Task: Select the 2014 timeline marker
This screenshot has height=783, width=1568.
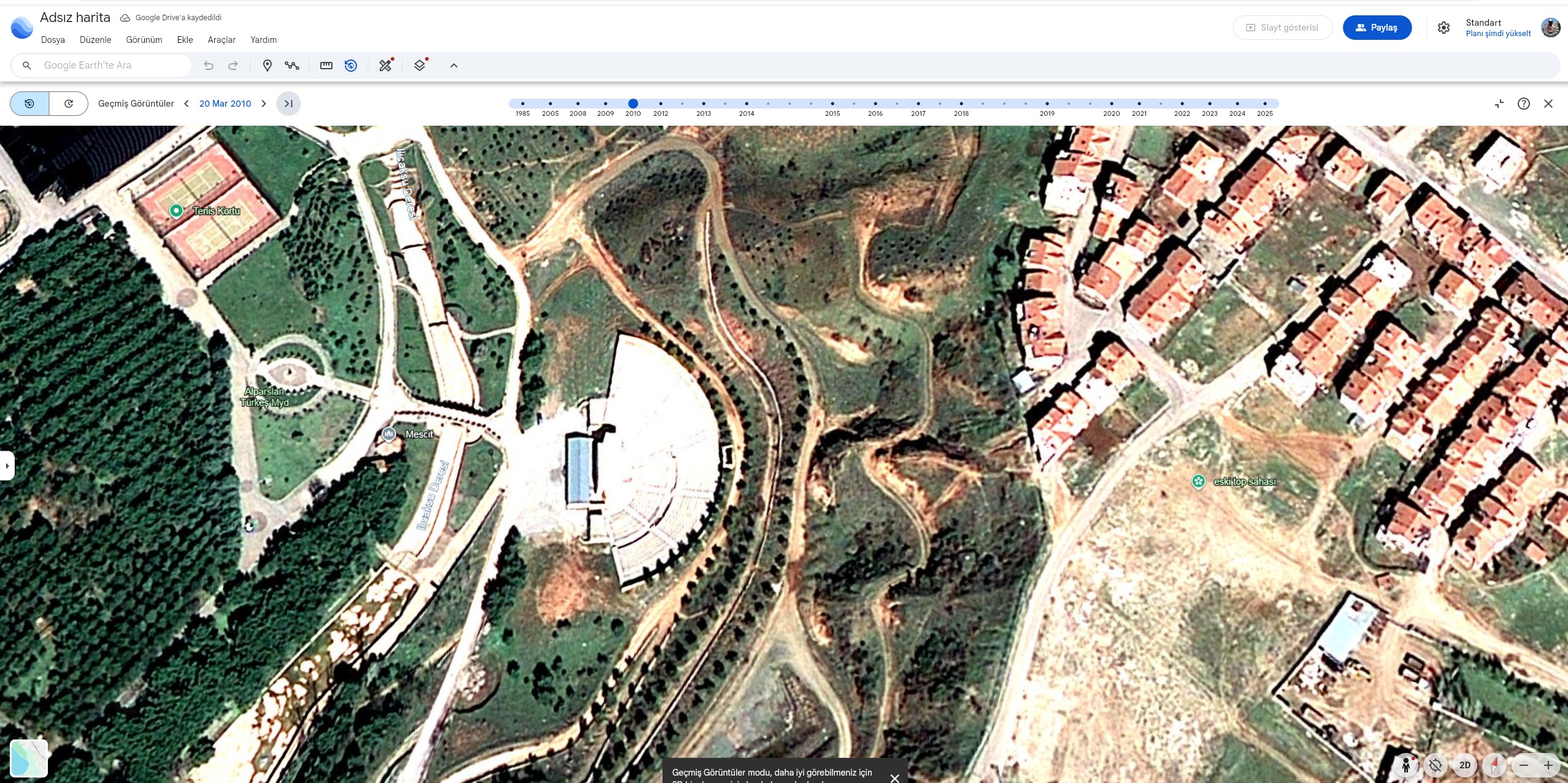Action: 747,104
